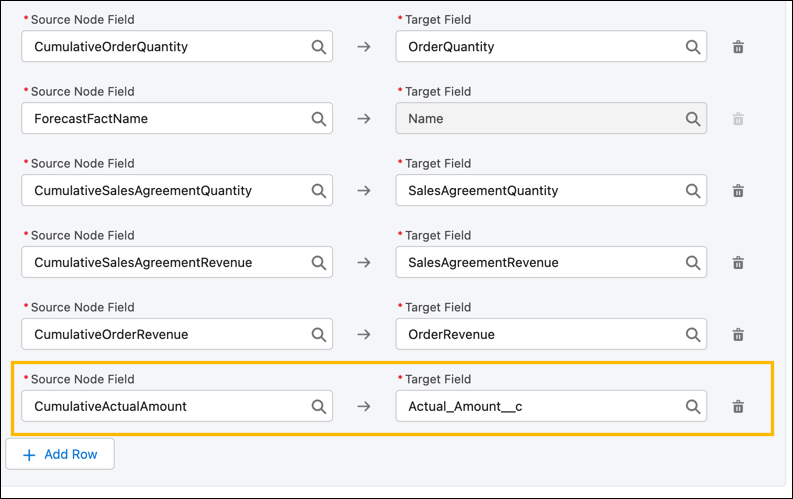Delete the CumulativeOrderQuantity mapping row
The width and height of the screenshot is (793, 499).
[738, 47]
